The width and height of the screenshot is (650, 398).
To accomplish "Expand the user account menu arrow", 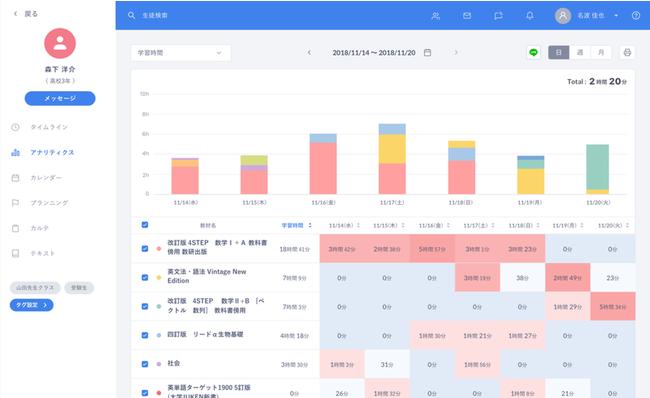I will tap(616, 16).
